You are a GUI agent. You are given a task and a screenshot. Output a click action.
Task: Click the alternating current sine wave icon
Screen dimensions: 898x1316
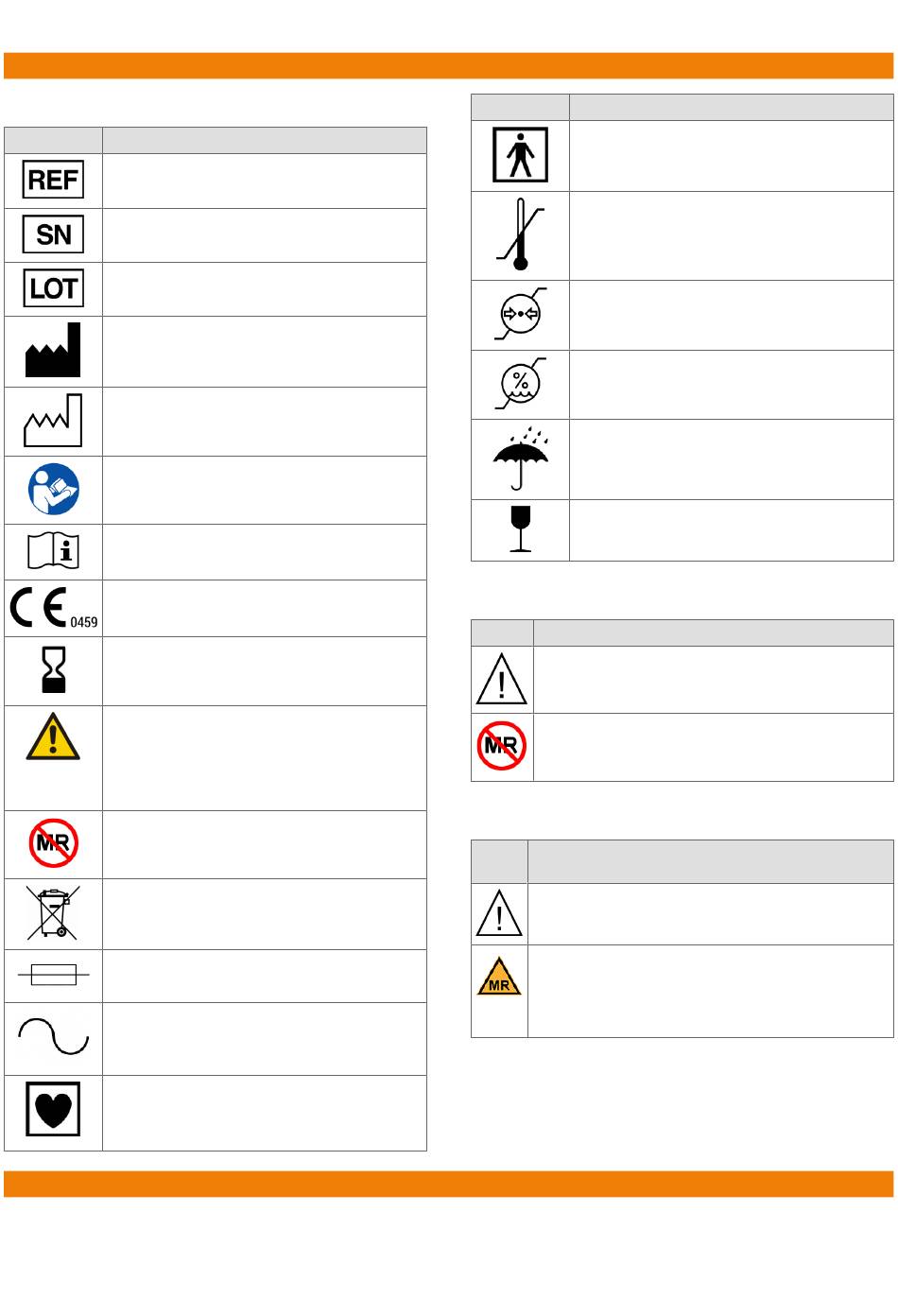click(53, 1036)
